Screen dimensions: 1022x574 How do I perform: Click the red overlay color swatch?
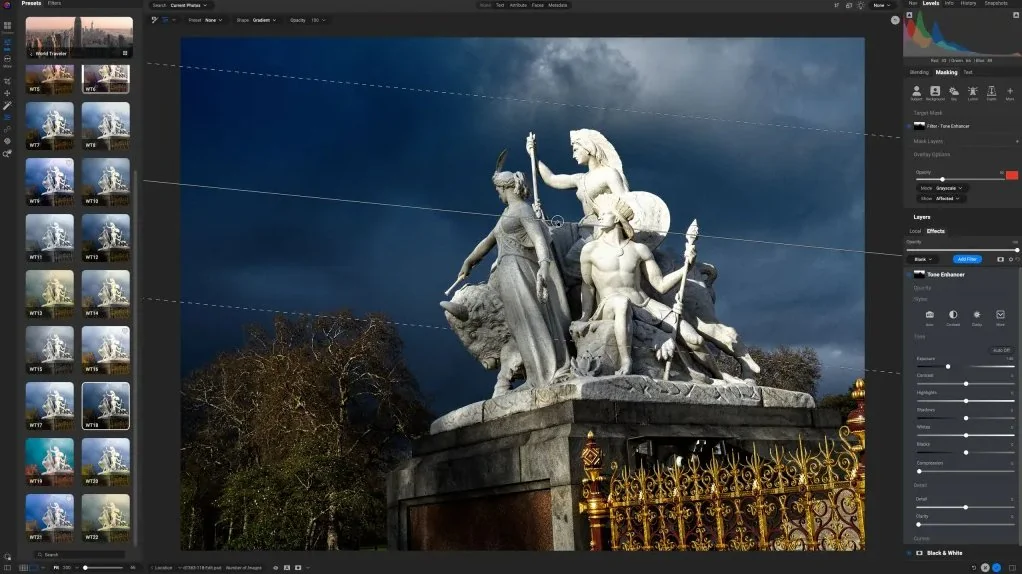click(x=1012, y=175)
